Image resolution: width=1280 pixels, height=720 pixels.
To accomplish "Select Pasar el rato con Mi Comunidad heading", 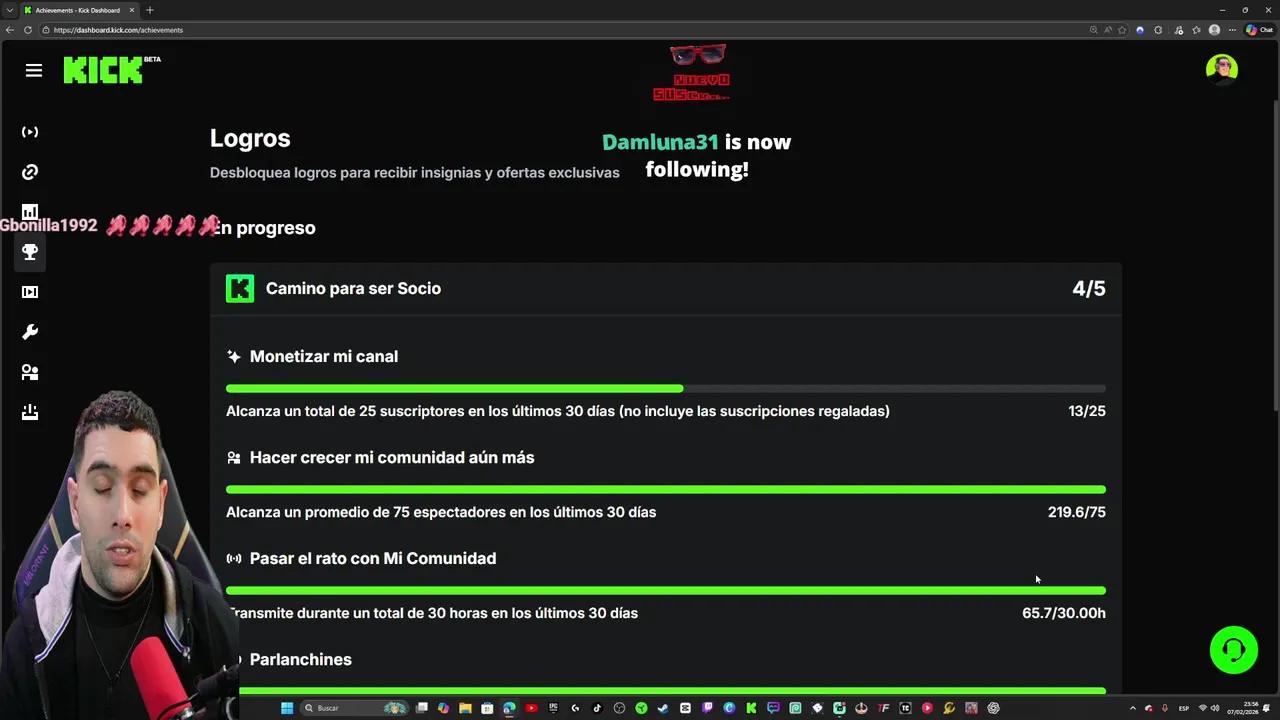I will pos(373,558).
